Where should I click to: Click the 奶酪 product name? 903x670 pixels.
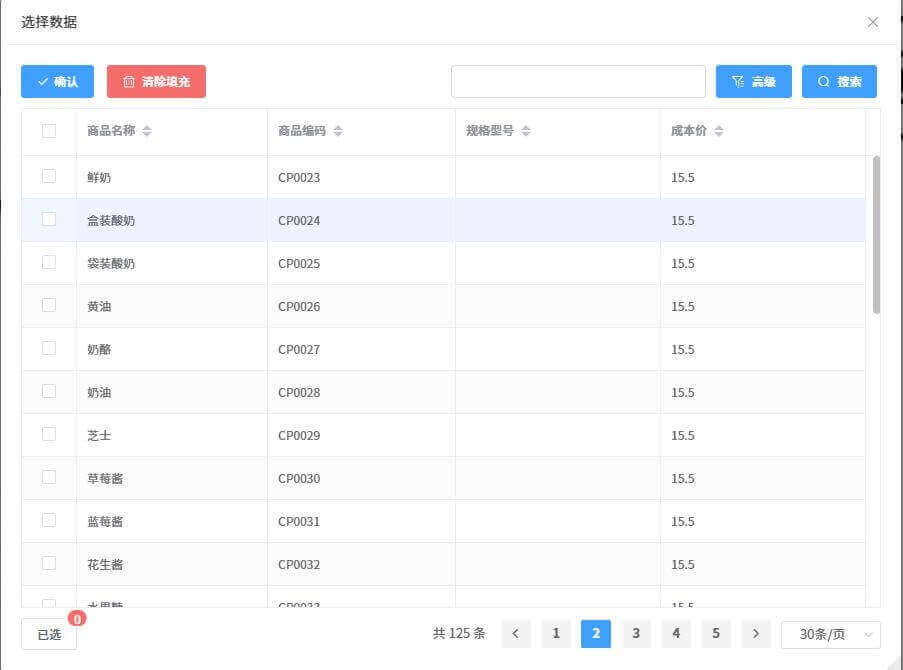point(99,350)
